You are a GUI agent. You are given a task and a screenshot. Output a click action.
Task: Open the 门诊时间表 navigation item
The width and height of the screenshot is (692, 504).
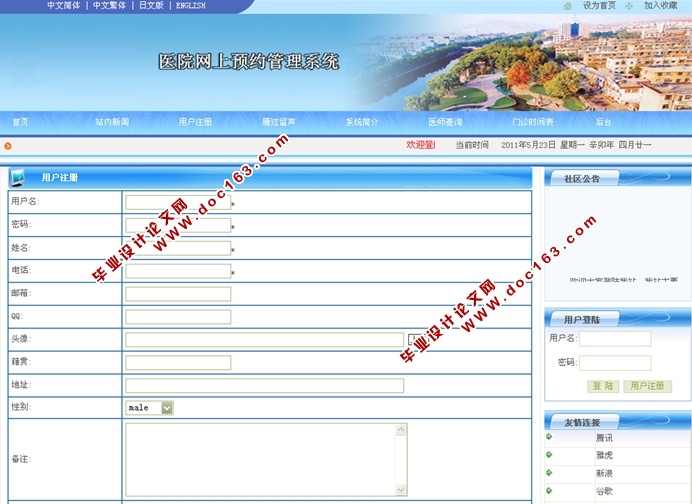point(533,122)
